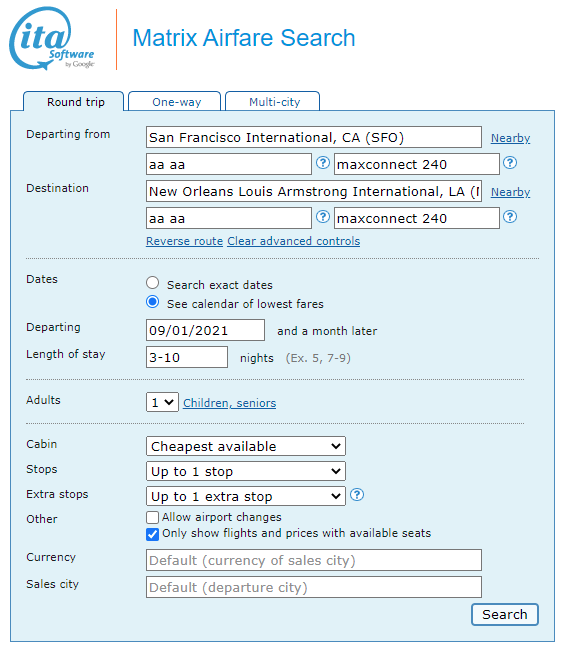Enable Allow airport changes checkbox

[153, 517]
